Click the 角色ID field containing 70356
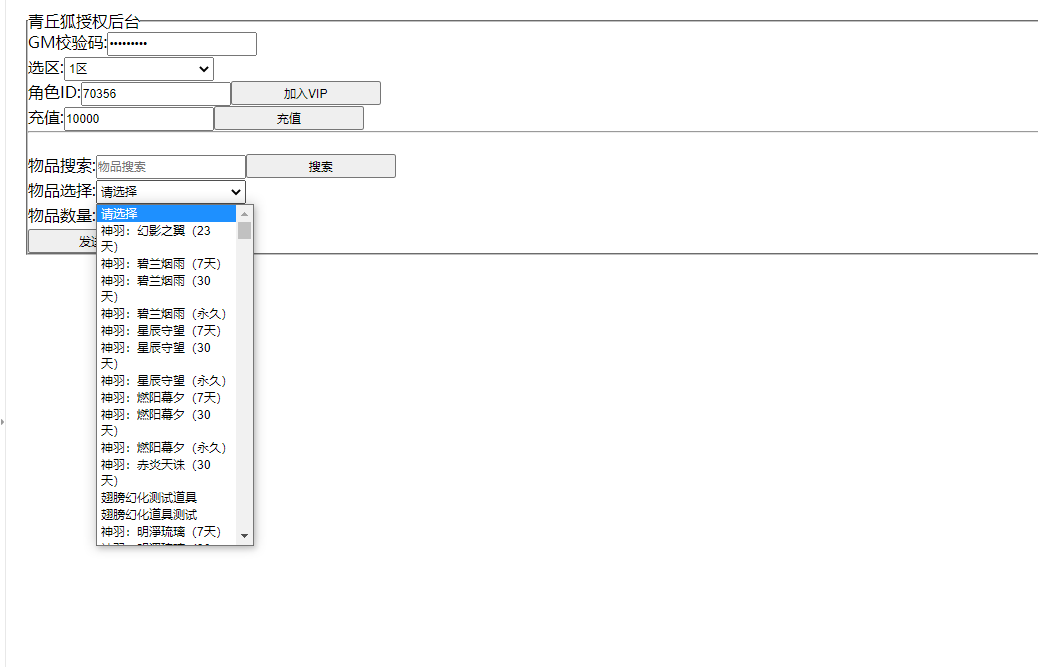This screenshot has height=667, width=1038. coord(155,94)
